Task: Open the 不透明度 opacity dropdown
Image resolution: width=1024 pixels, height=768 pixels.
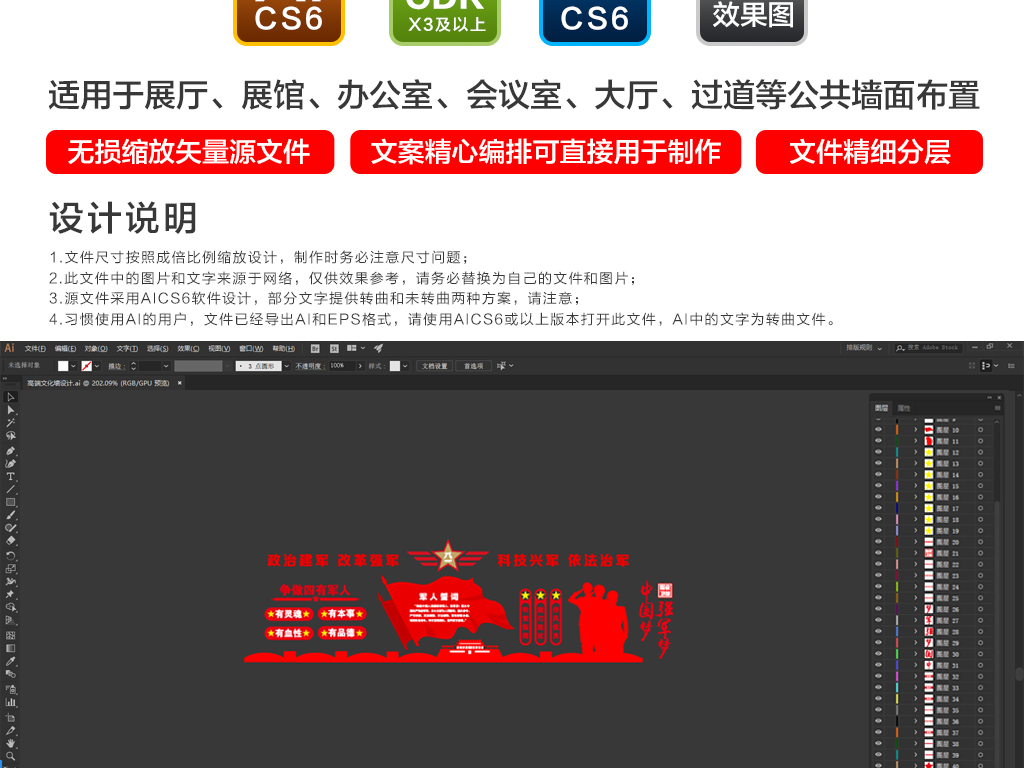Action: click(x=361, y=364)
